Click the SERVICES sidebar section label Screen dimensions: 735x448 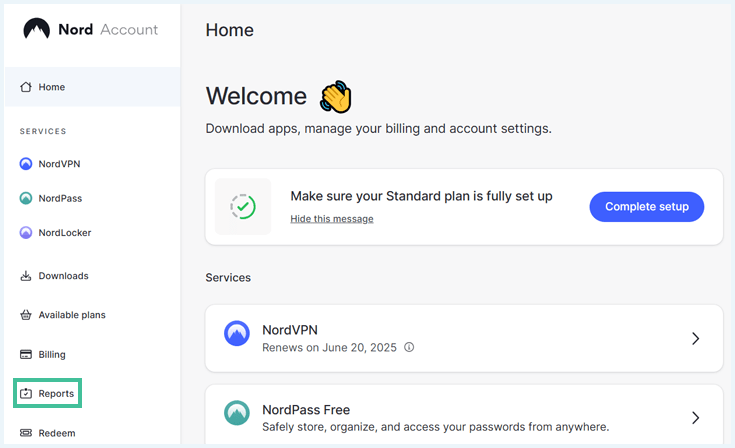click(x=43, y=131)
